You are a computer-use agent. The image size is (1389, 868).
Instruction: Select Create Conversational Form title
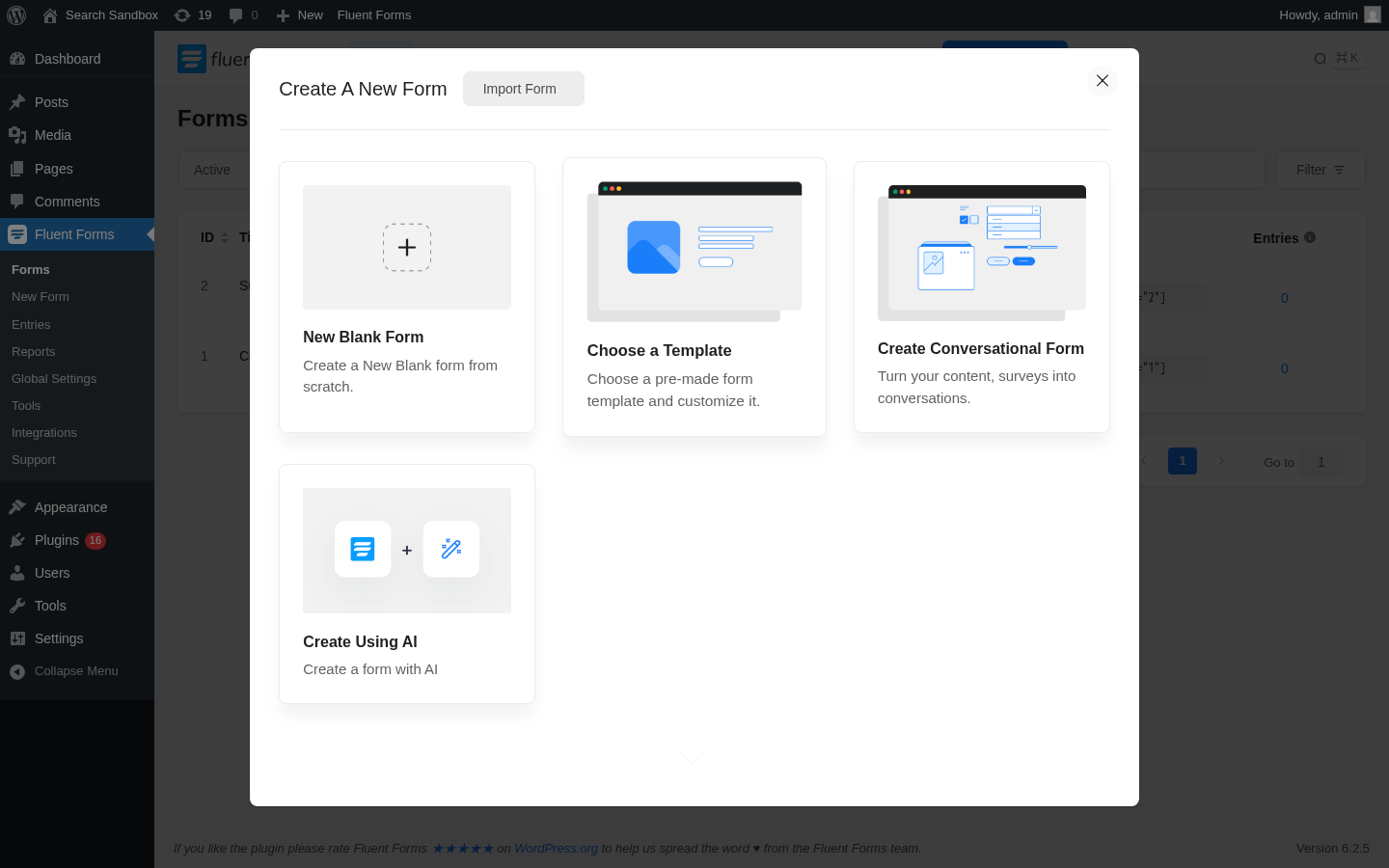click(981, 348)
